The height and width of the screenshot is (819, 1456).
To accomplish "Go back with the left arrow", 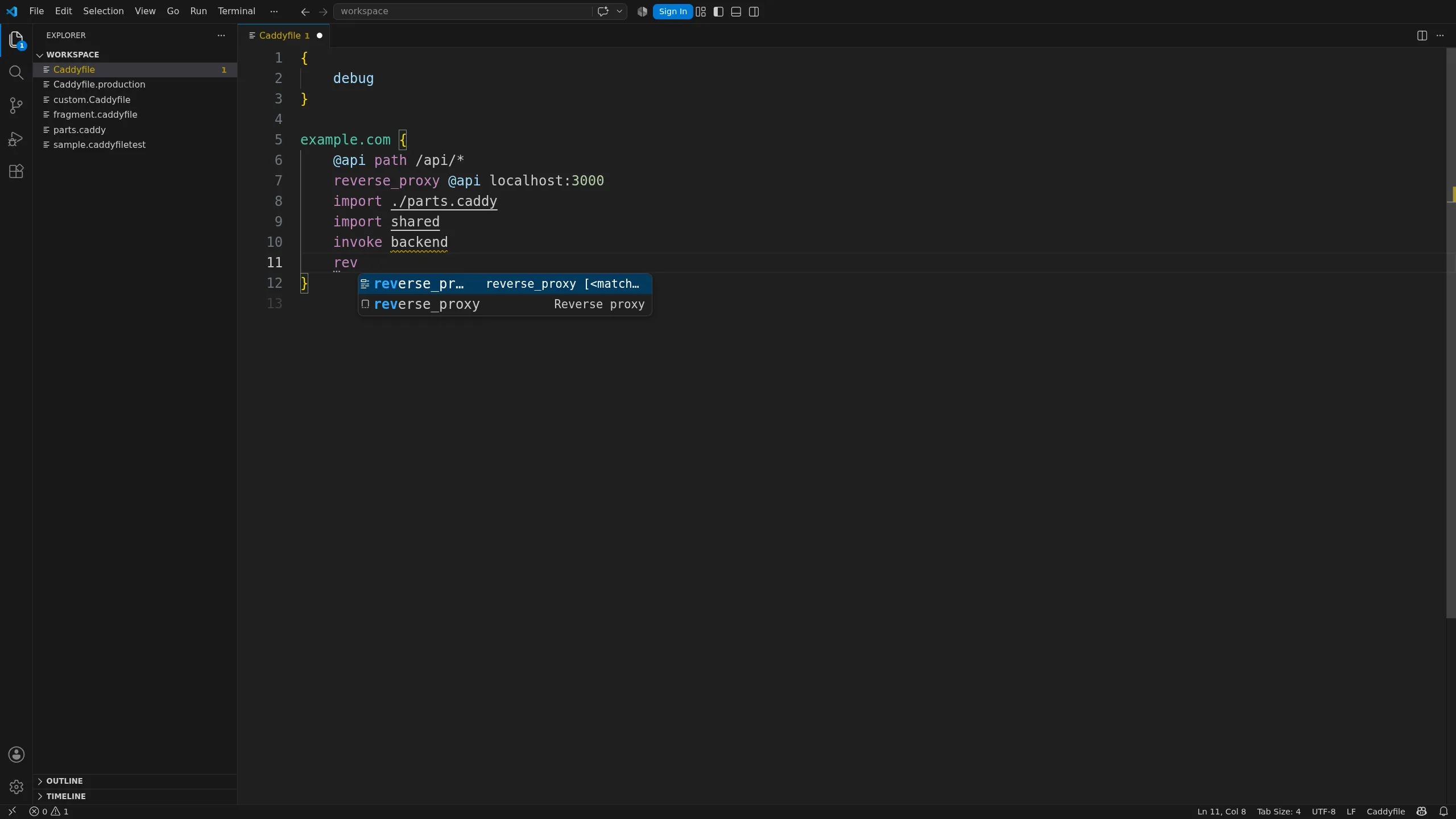I will pos(305,11).
